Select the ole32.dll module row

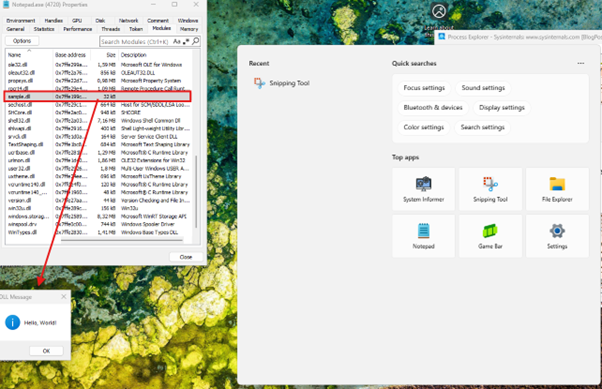pos(99,65)
